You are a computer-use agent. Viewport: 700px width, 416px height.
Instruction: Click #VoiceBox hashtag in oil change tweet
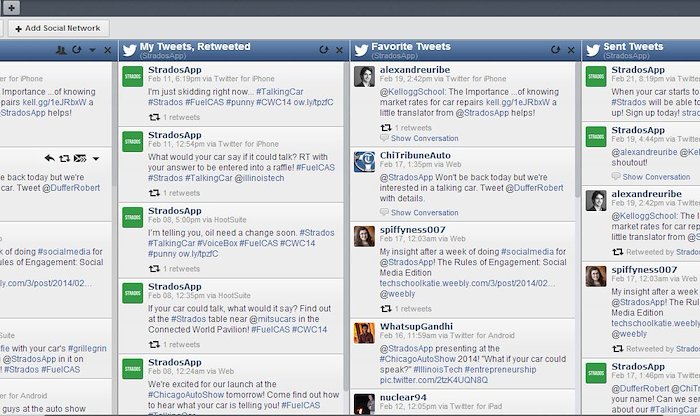[x=217, y=243]
